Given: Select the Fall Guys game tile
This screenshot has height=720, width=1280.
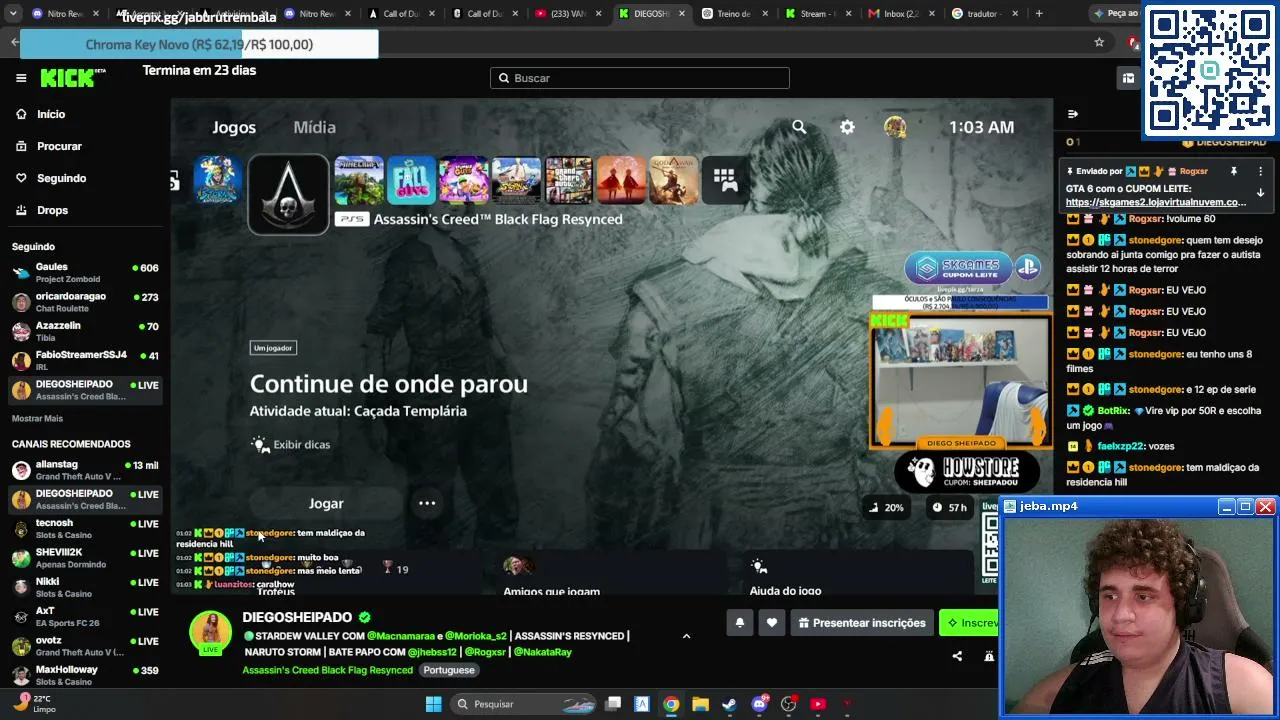Looking at the screenshot, I should 411,180.
